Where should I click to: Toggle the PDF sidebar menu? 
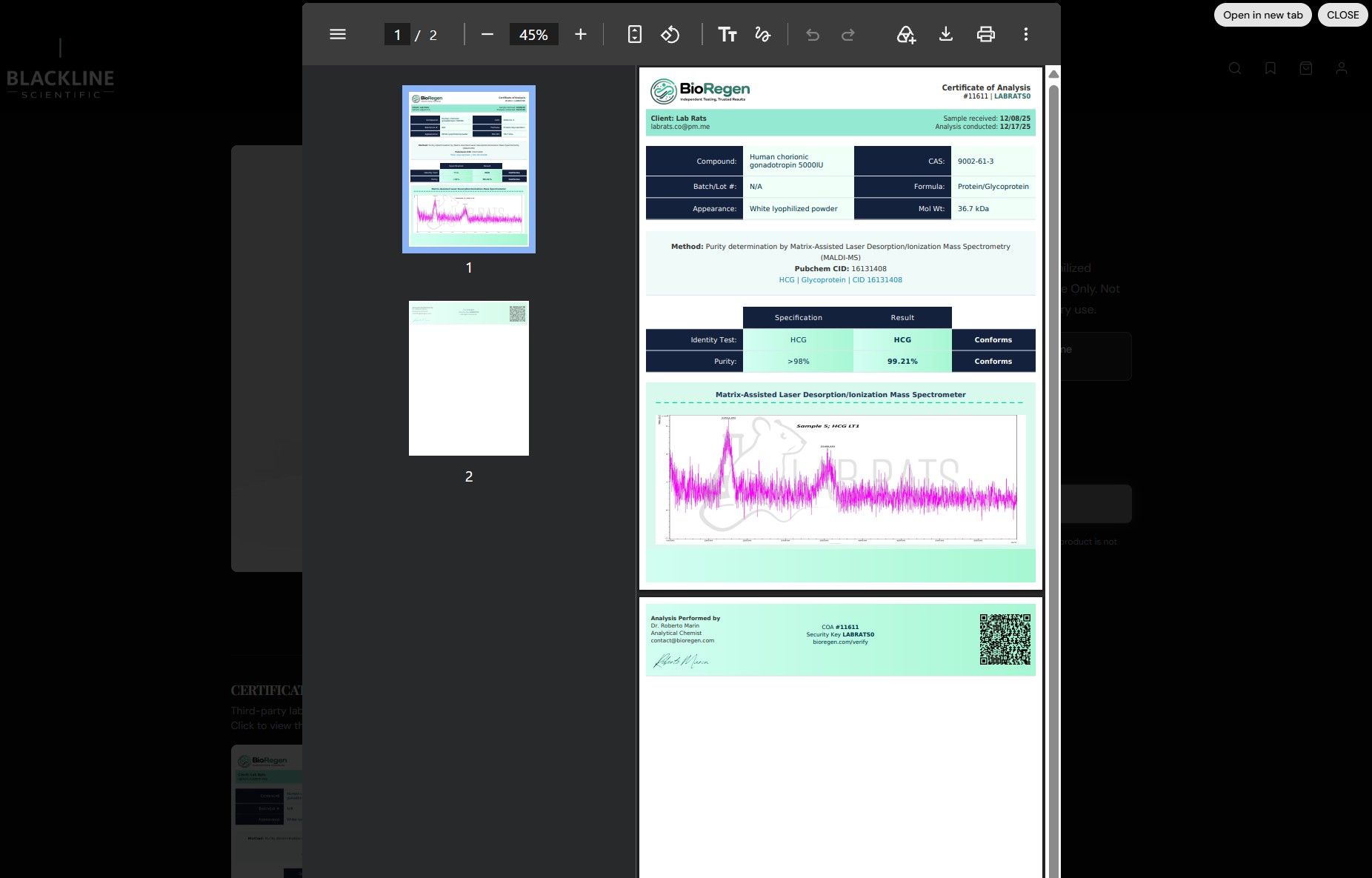(x=338, y=34)
